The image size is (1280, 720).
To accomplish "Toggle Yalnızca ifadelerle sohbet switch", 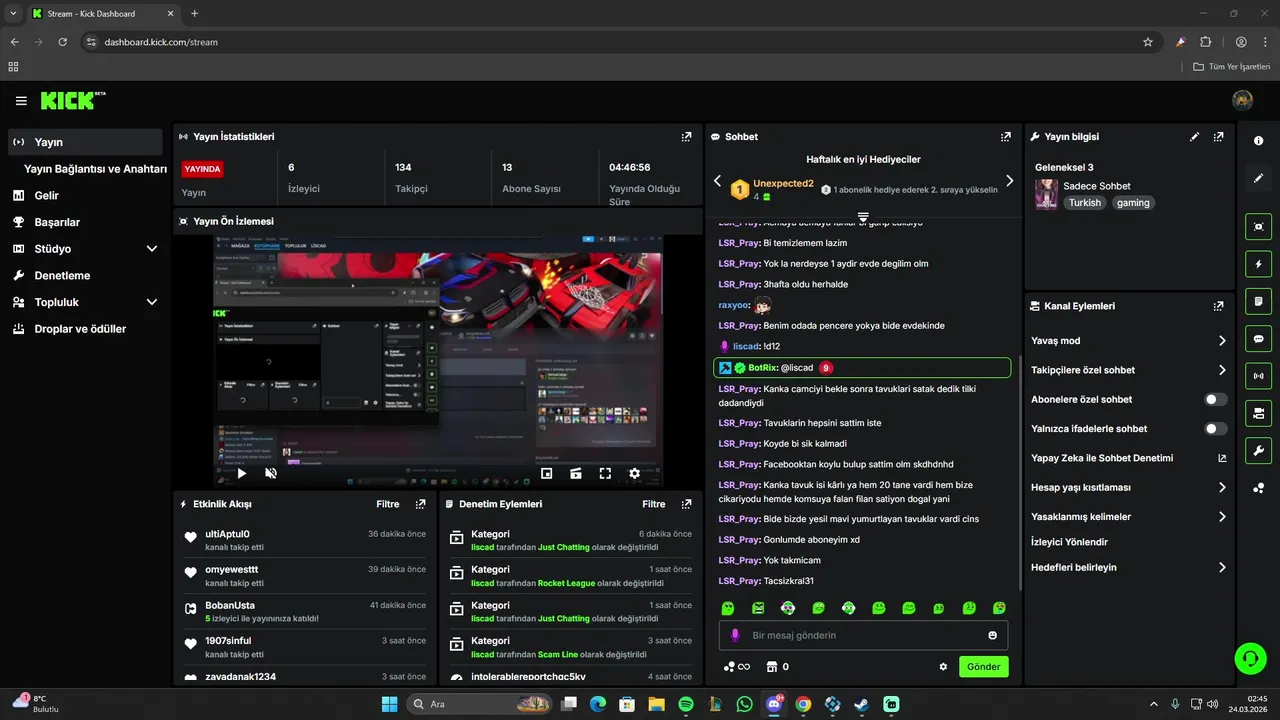I will pyautogui.click(x=1216, y=429).
